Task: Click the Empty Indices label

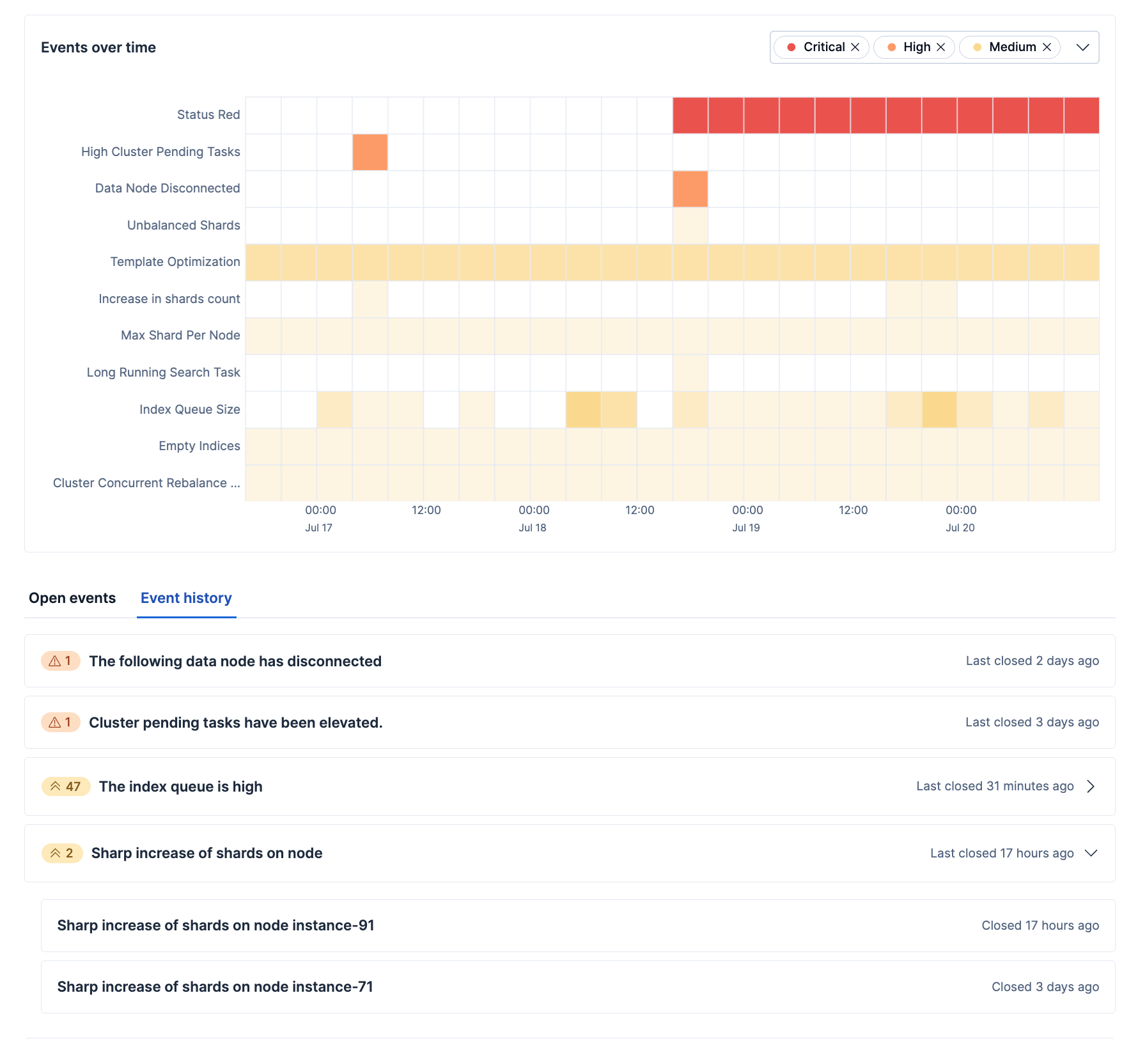Action: pos(199,446)
